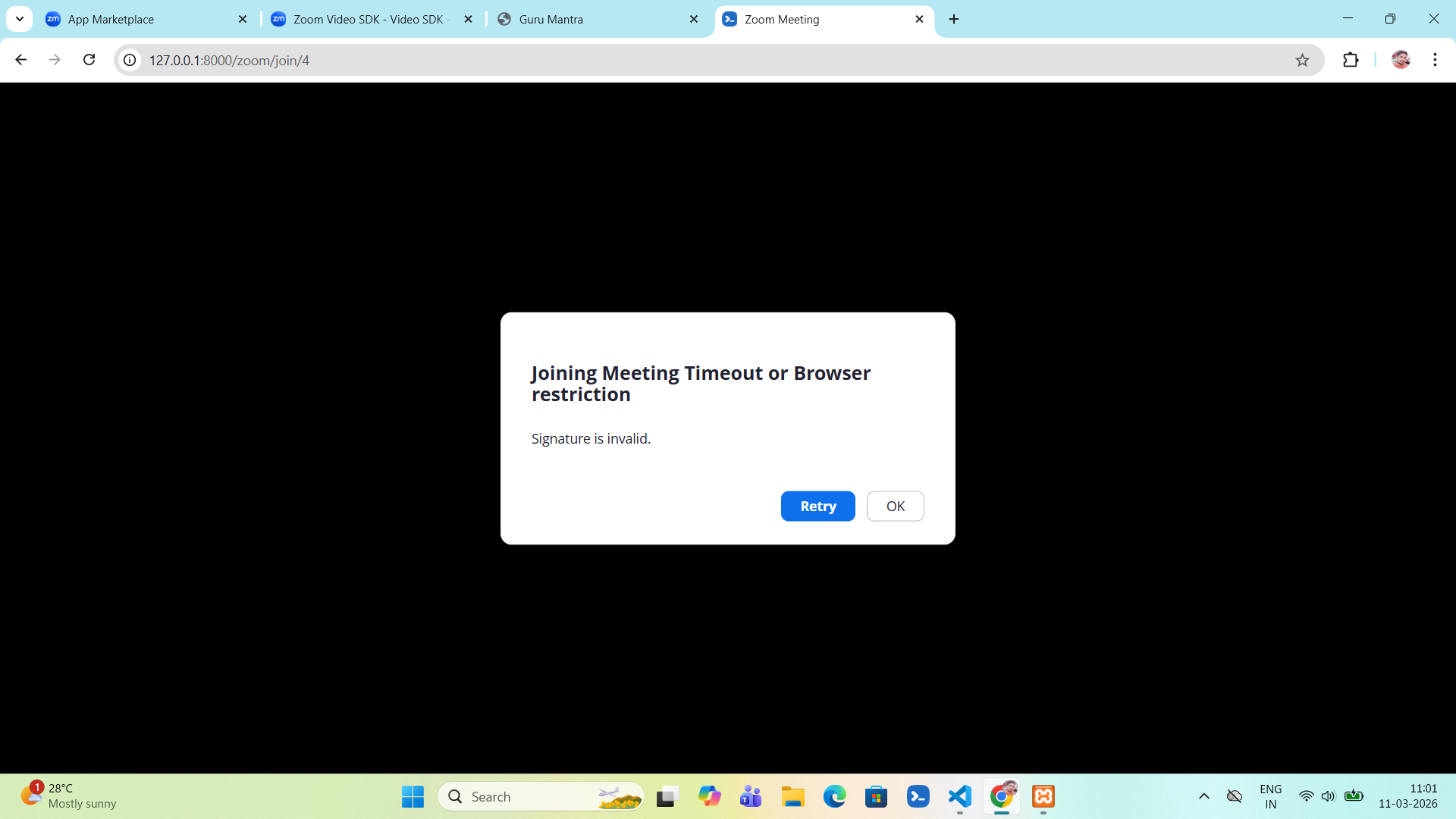Screen dimensions: 1456x819
Task: Open Microsoft Teams from the taskbar
Action: [x=751, y=796]
